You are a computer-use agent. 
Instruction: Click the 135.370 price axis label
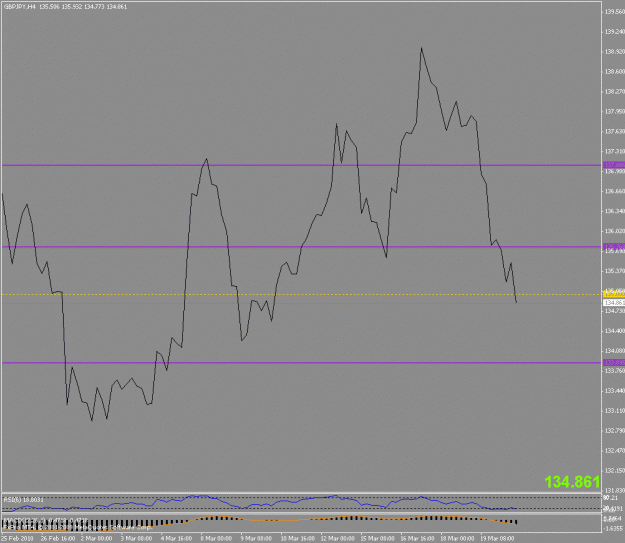click(x=615, y=271)
